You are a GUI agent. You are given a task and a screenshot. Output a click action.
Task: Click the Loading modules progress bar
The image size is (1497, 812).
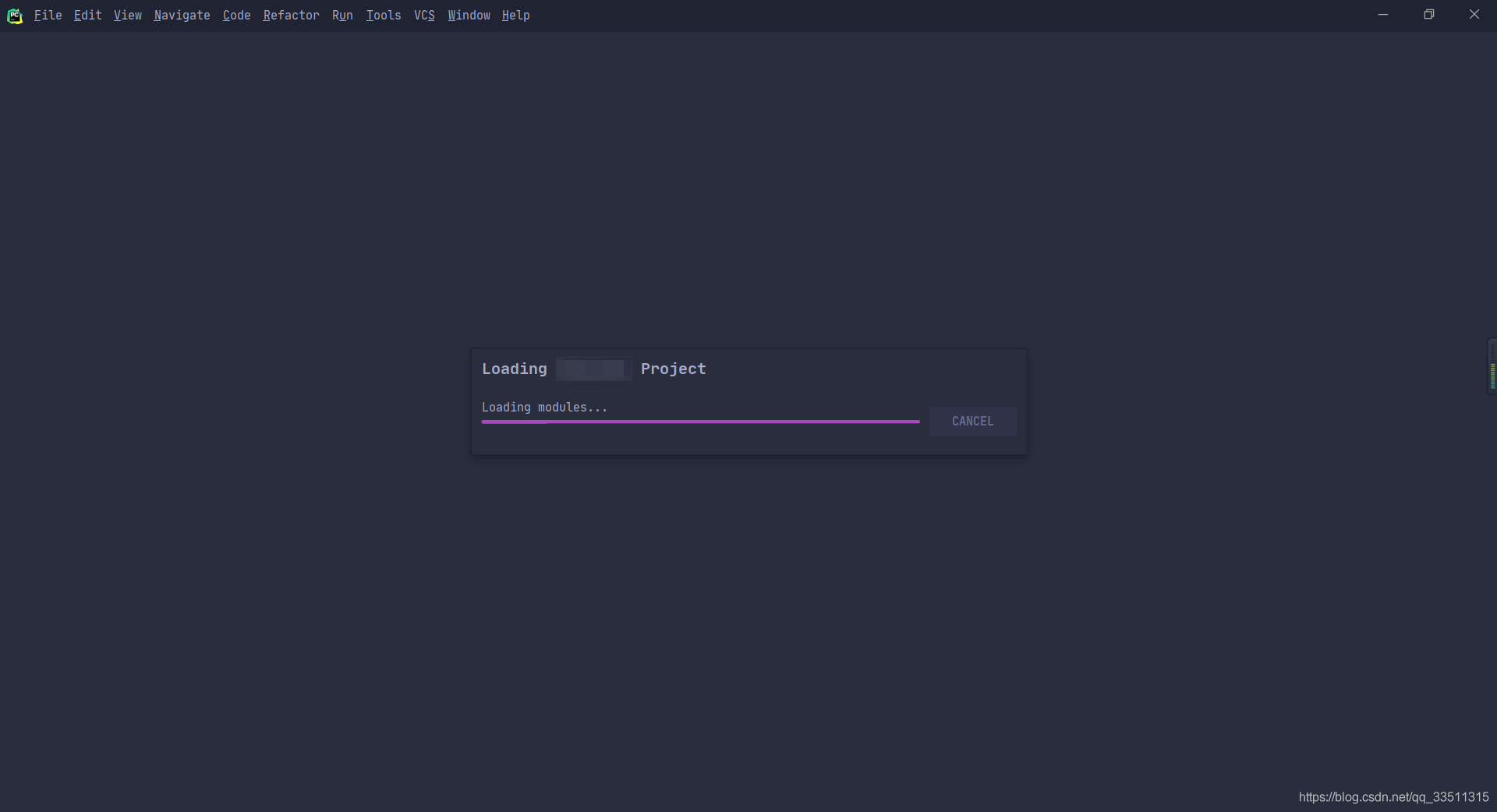[700, 422]
